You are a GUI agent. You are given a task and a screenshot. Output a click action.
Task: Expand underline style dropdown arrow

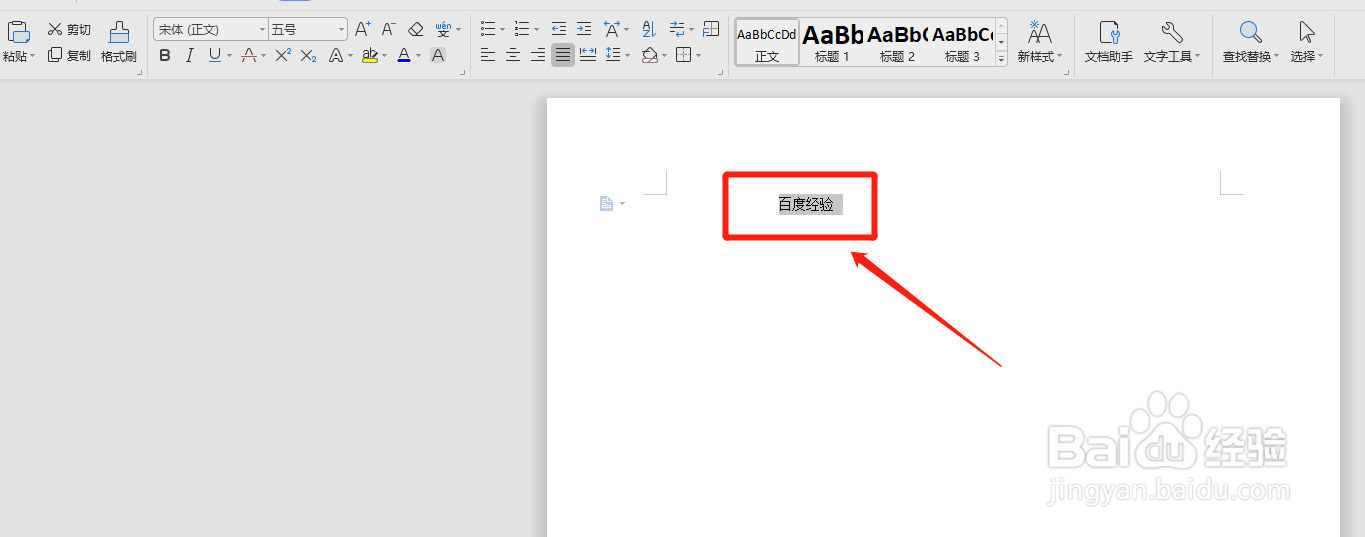229,56
